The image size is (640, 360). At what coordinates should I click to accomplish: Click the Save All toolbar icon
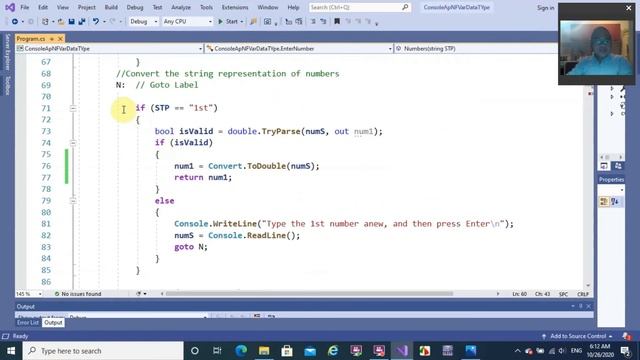(x=82, y=22)
